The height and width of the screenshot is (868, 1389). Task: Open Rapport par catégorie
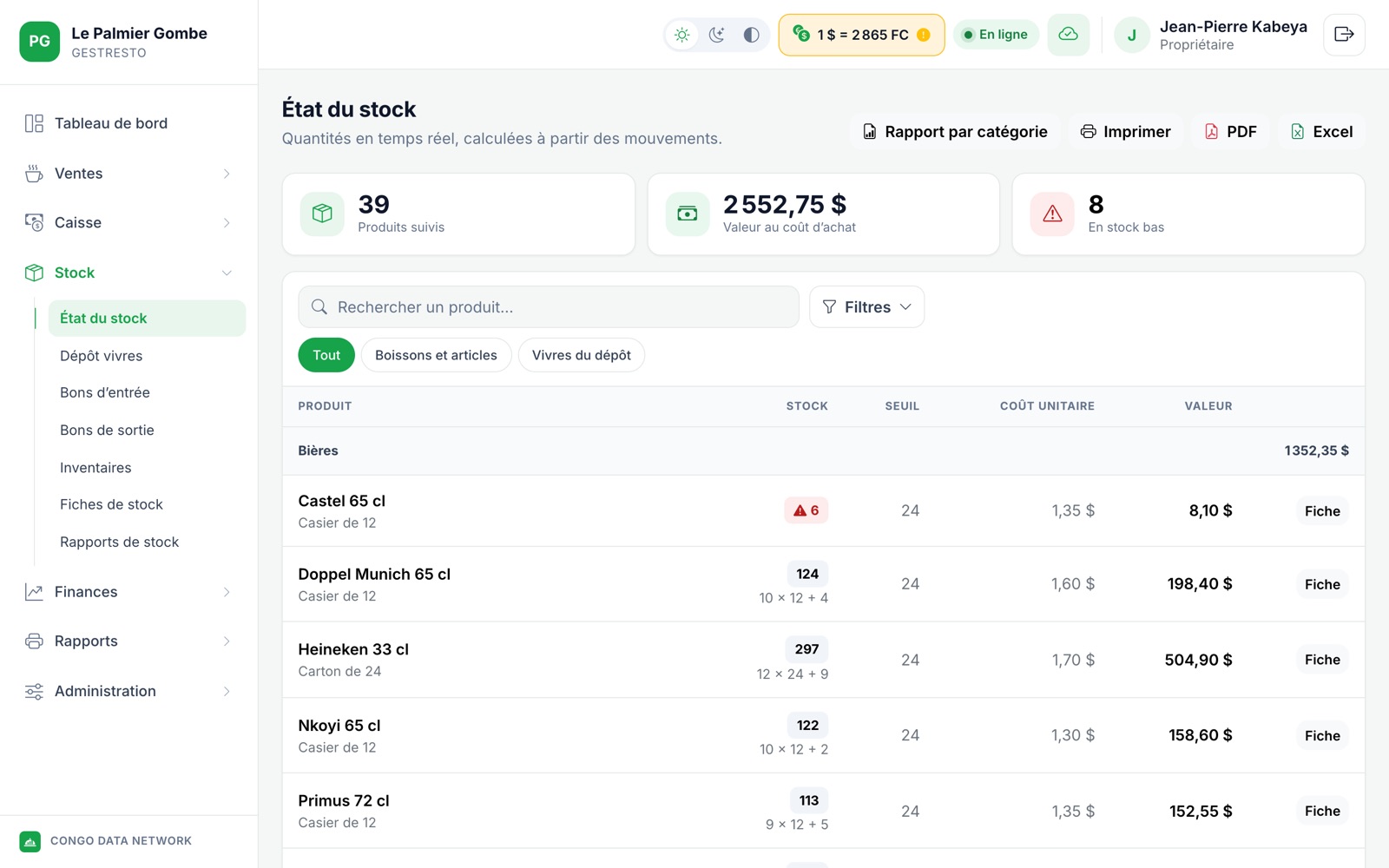[x=955, y=132]
